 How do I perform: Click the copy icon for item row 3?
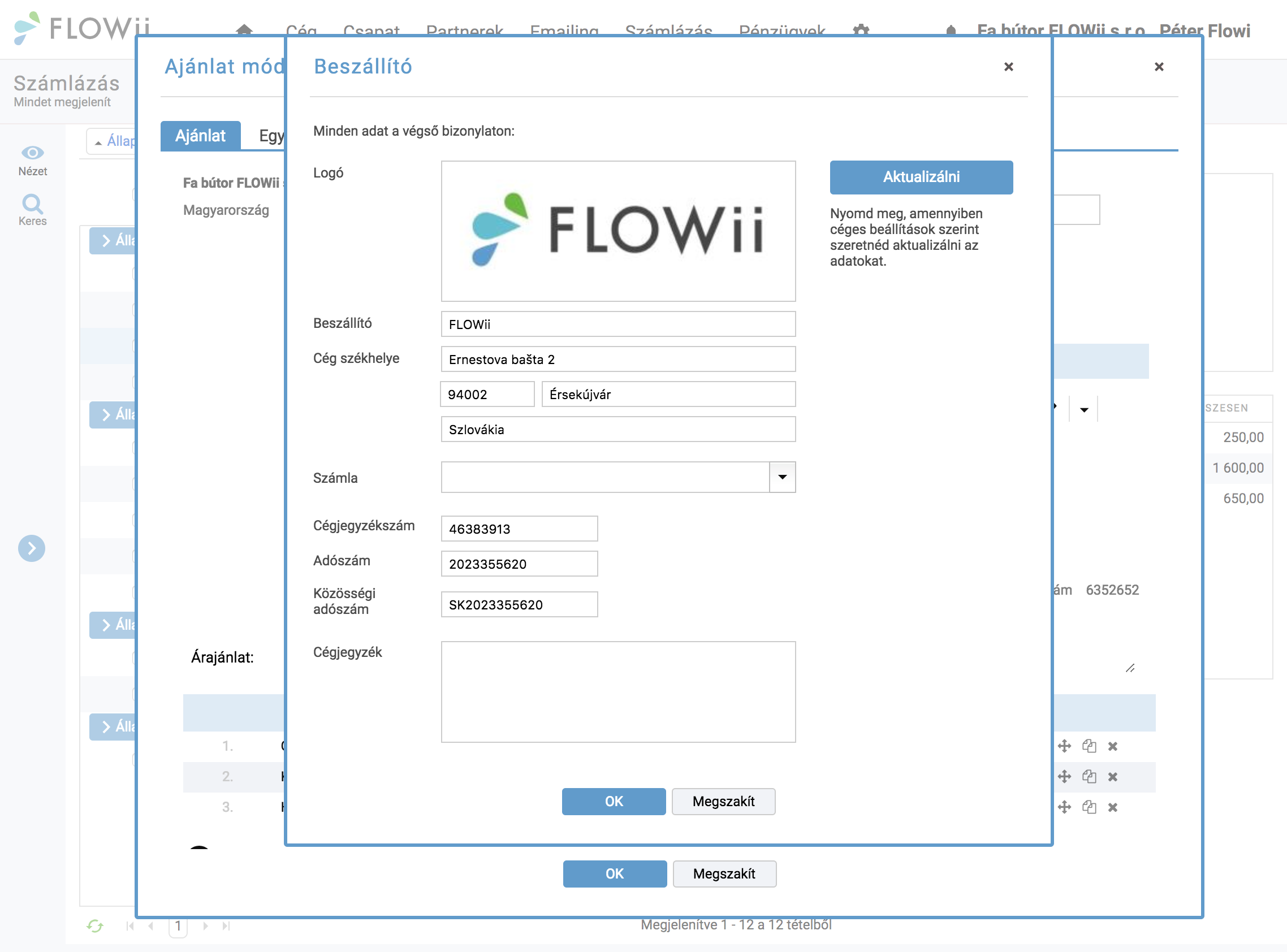click(x=1089, y=807)
